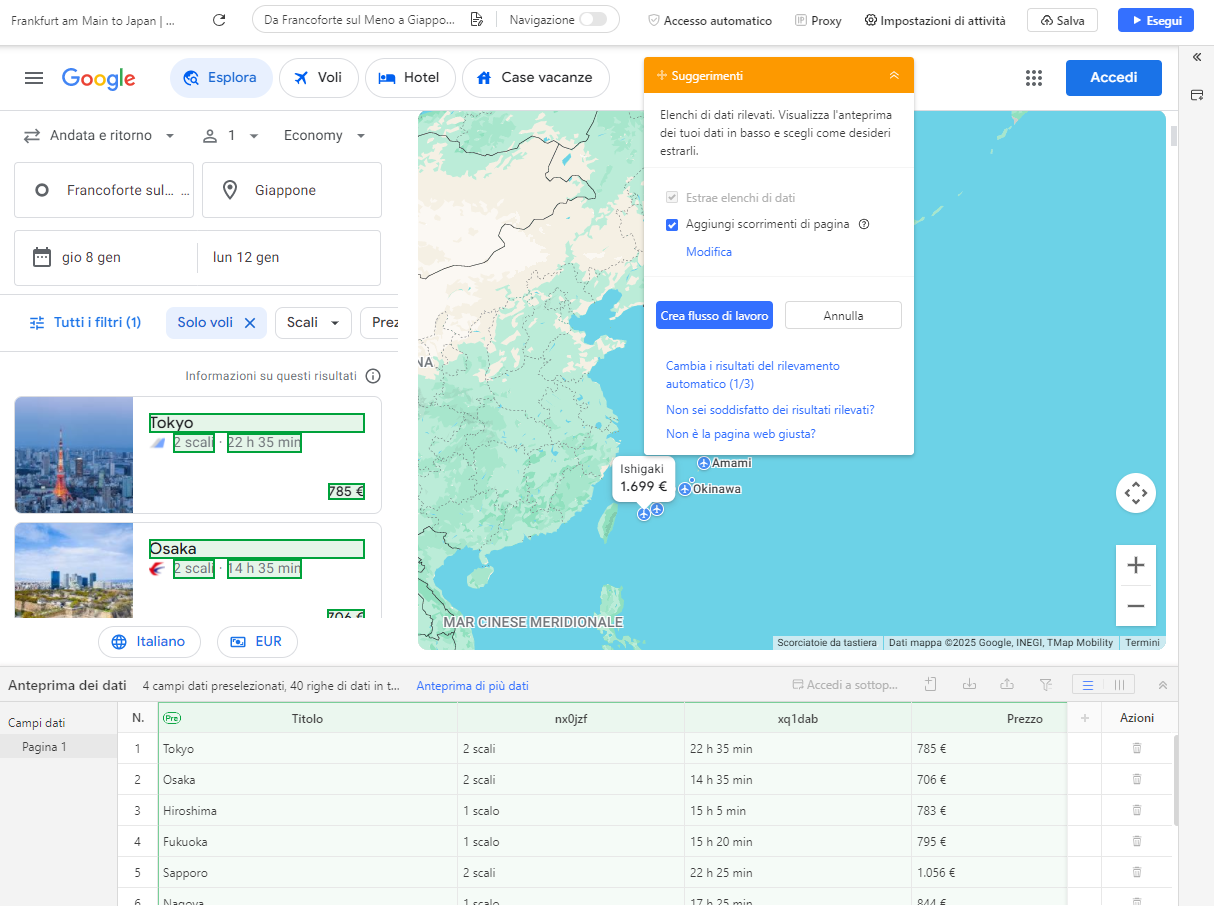Open the Scali filter dropdown

click(313, 322)
